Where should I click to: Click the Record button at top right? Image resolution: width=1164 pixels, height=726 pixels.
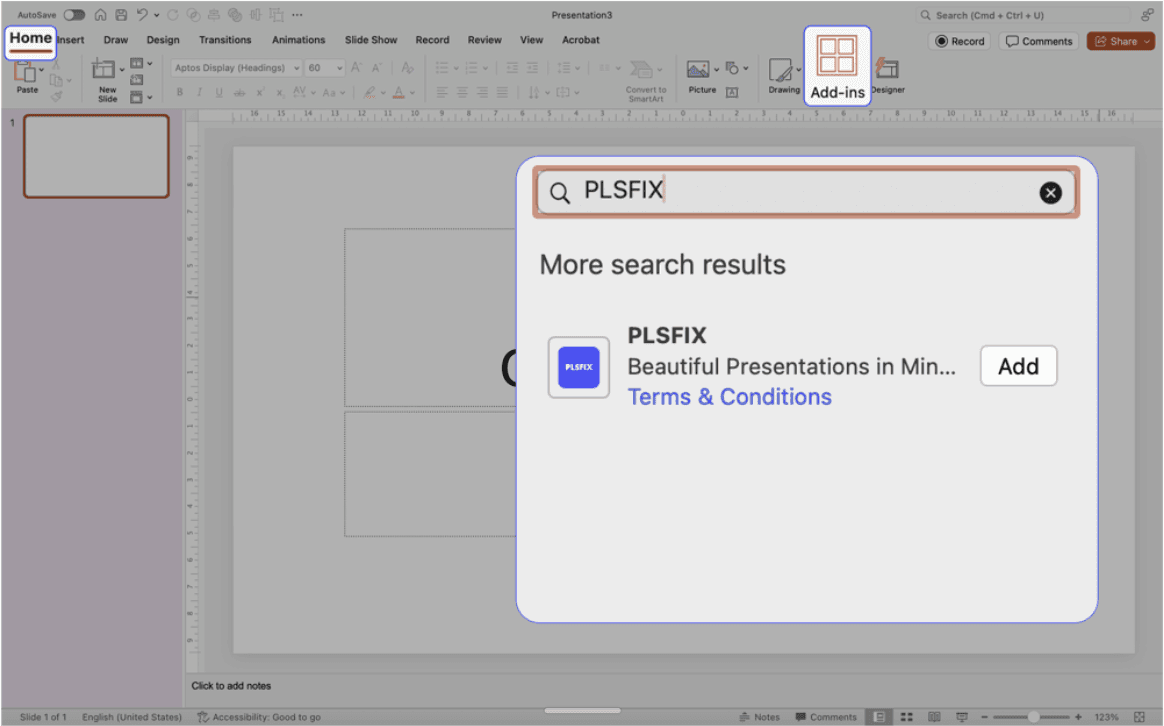click(x=960, y=42)
